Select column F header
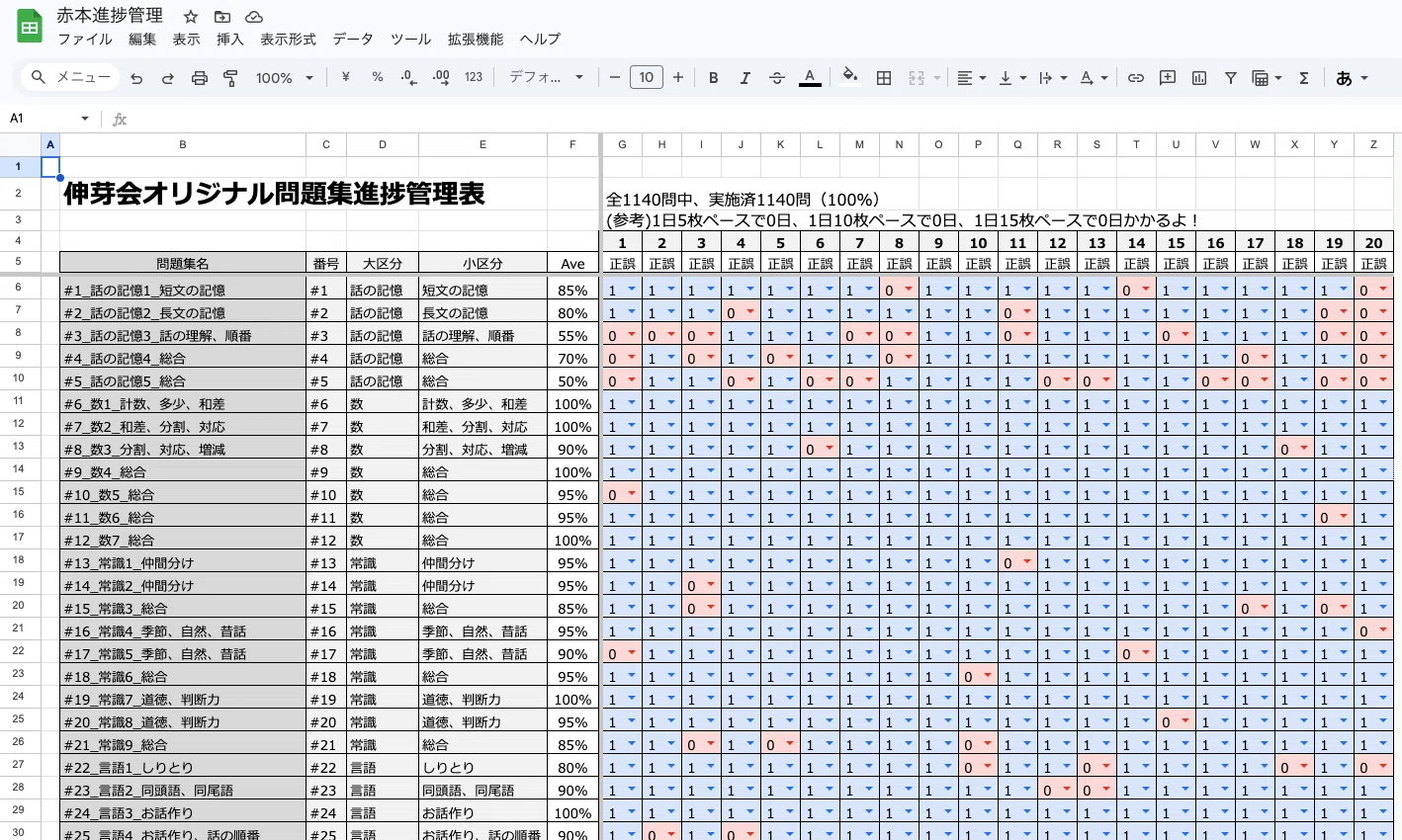The image size is (1402, 840). click(572, 145)
